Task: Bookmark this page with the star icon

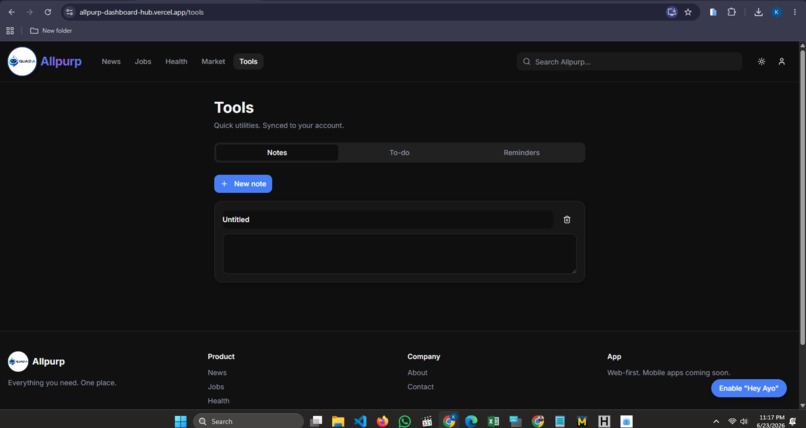Action: click(688, 12)
